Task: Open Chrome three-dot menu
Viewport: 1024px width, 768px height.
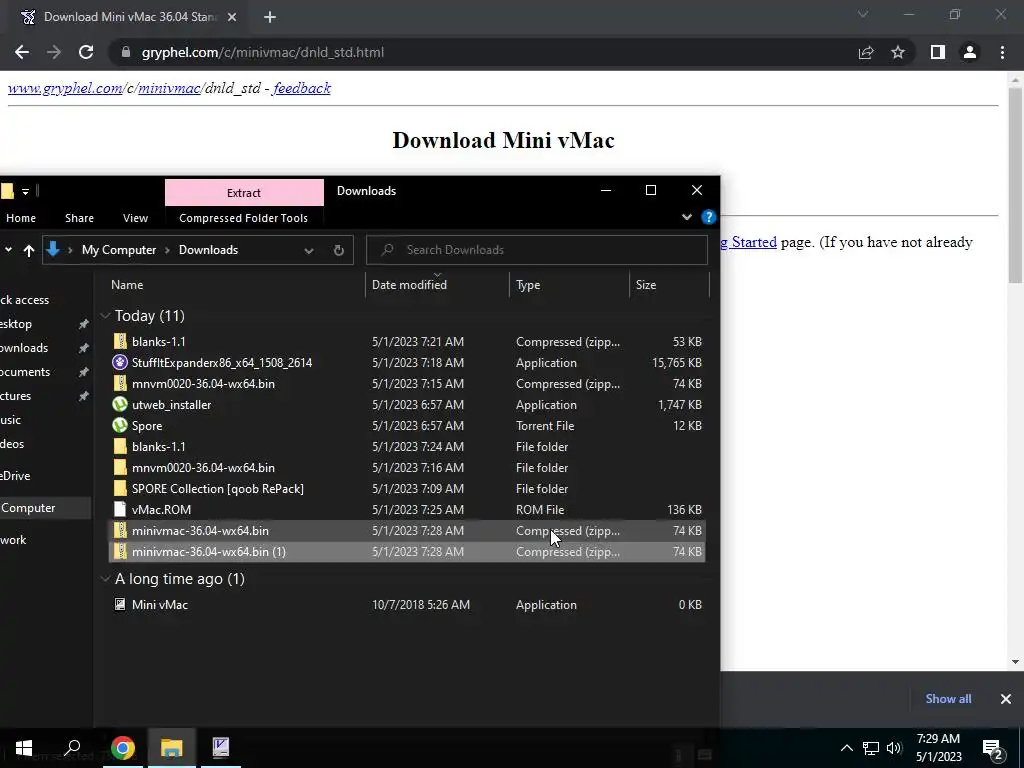Action: point(1002,52)
